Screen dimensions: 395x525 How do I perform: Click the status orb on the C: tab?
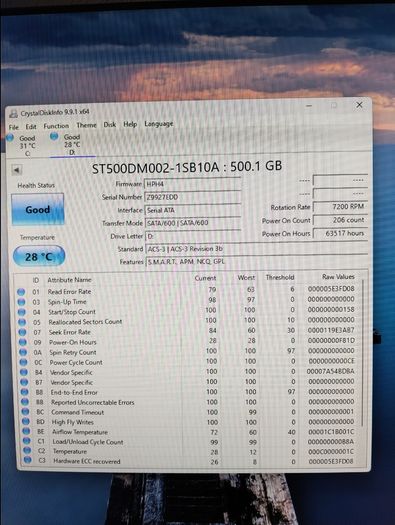(10, 137)
